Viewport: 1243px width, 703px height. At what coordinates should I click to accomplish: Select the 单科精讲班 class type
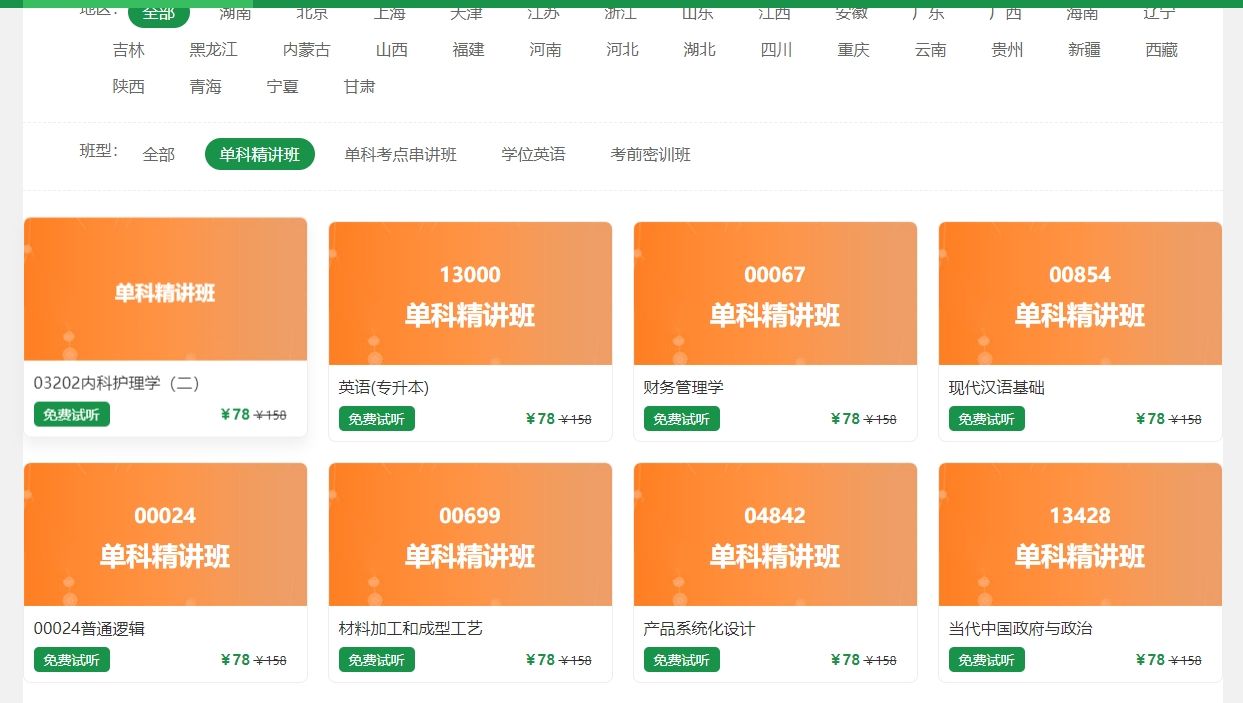[x=260, y=154]
